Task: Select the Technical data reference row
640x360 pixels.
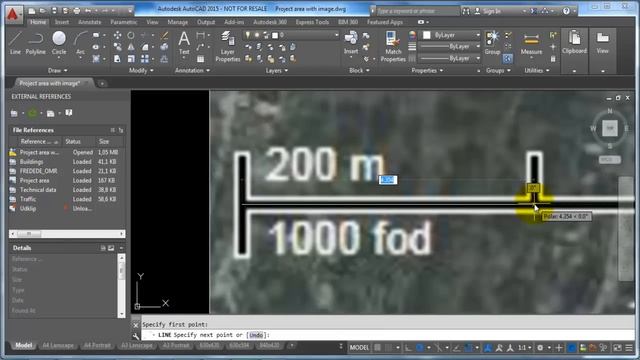Action: [x=66, y=190]
